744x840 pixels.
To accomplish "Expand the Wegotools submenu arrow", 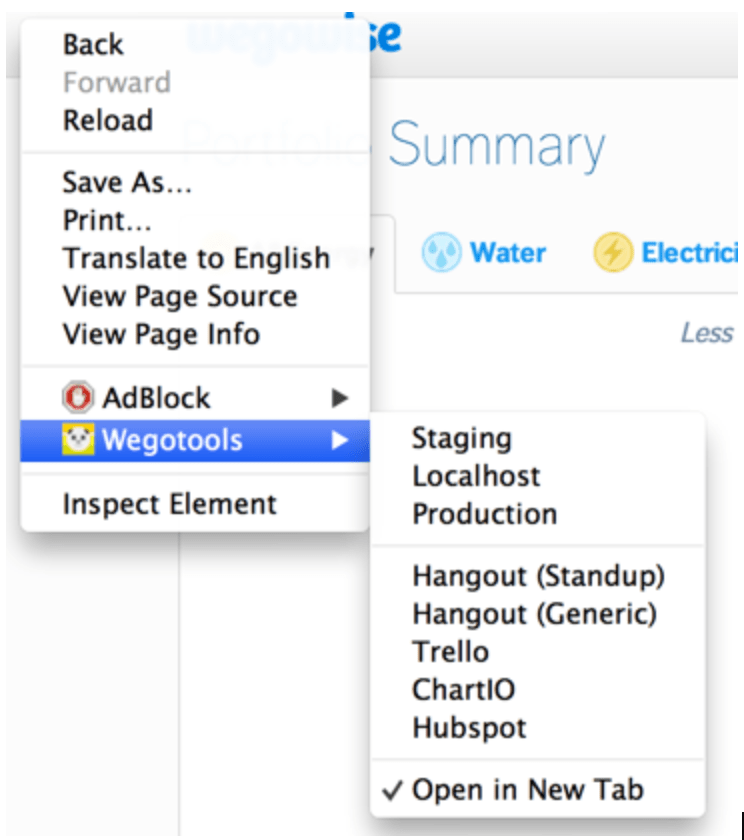I will tap(341, 440).
